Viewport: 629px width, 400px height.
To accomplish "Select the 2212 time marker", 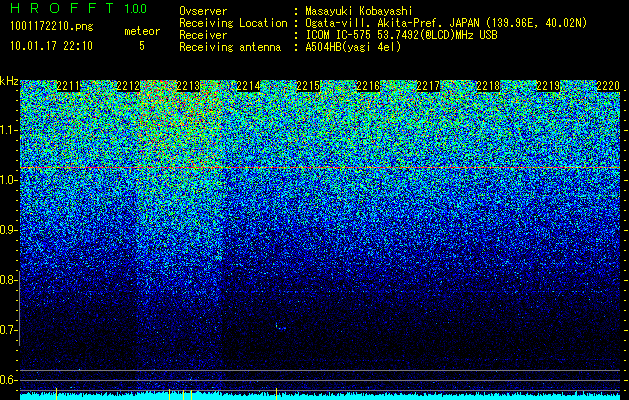I will pos(128,86).
